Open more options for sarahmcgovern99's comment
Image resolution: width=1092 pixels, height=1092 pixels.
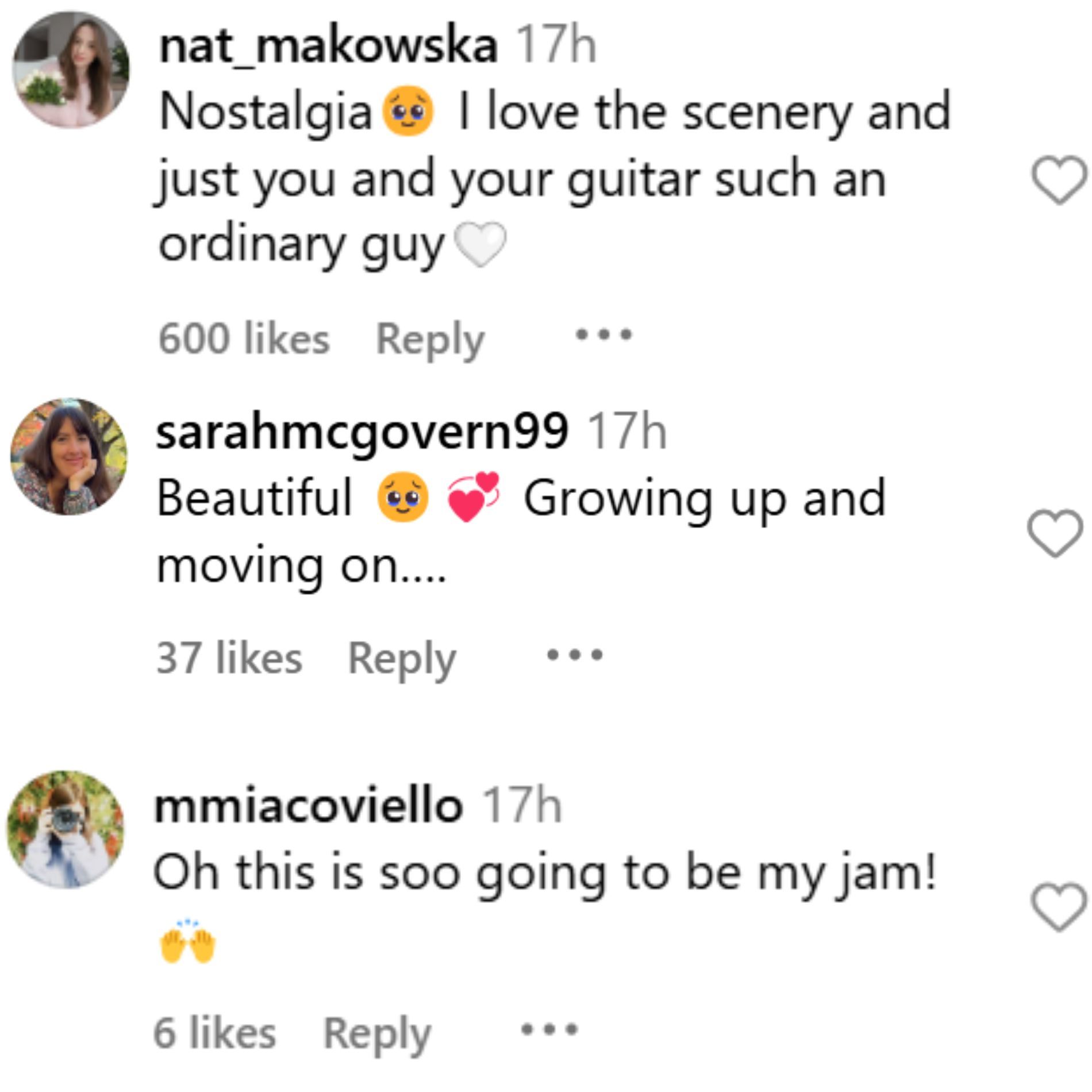[x=575, y=655]
